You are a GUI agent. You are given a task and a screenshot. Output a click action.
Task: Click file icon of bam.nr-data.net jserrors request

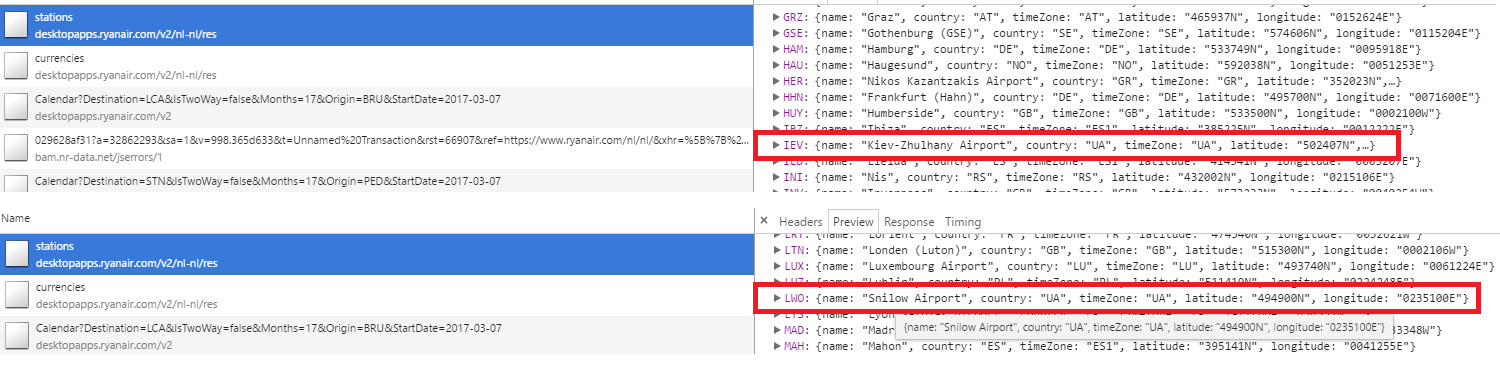(15, 148)
